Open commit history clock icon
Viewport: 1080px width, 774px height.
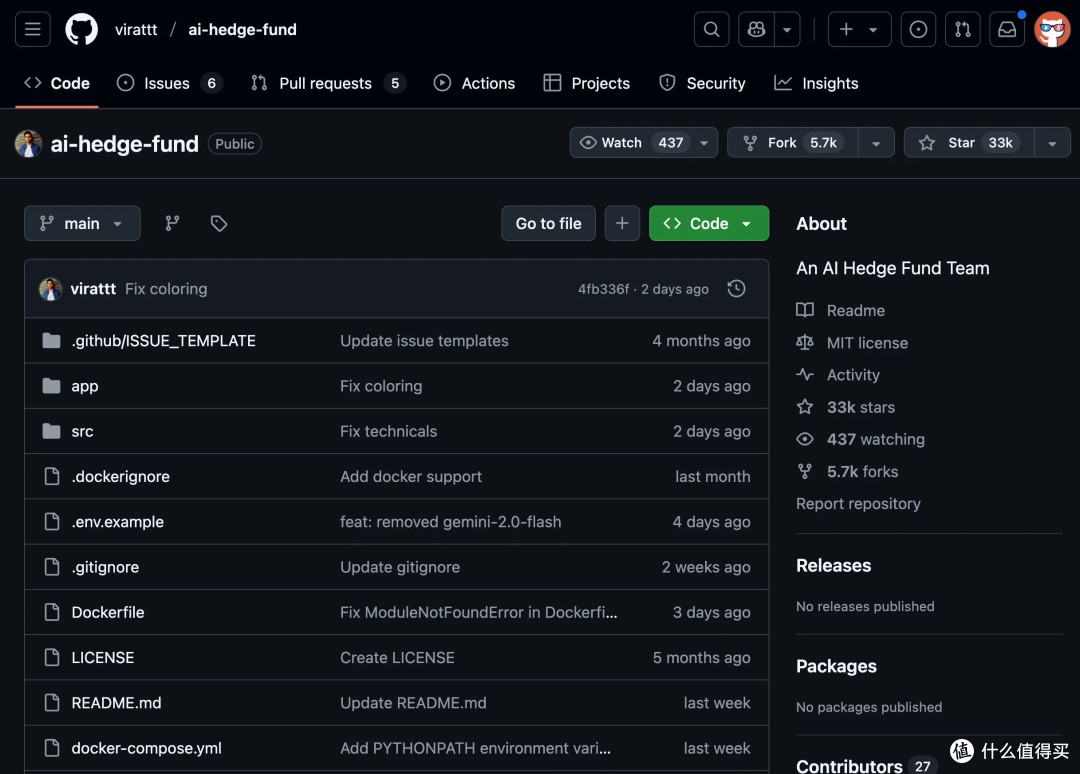[x=736, y=289]
